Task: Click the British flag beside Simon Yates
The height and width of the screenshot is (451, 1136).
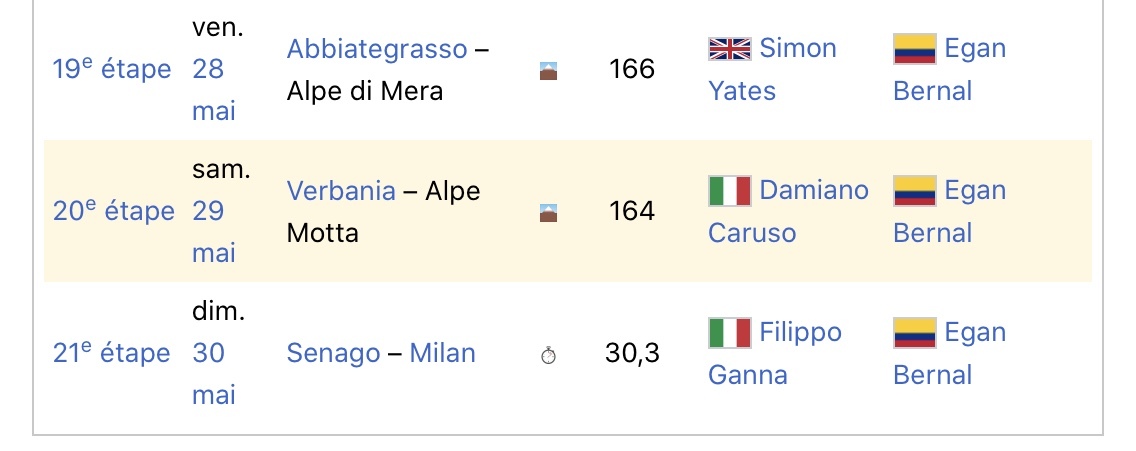Action: point(729,48)
